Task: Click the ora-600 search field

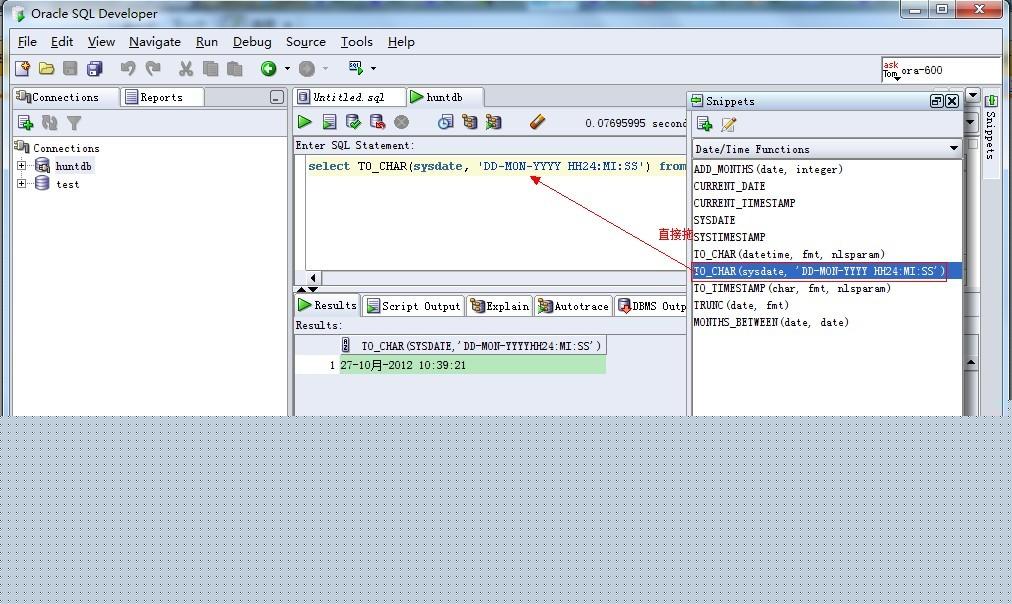Action: pos(949,70)
